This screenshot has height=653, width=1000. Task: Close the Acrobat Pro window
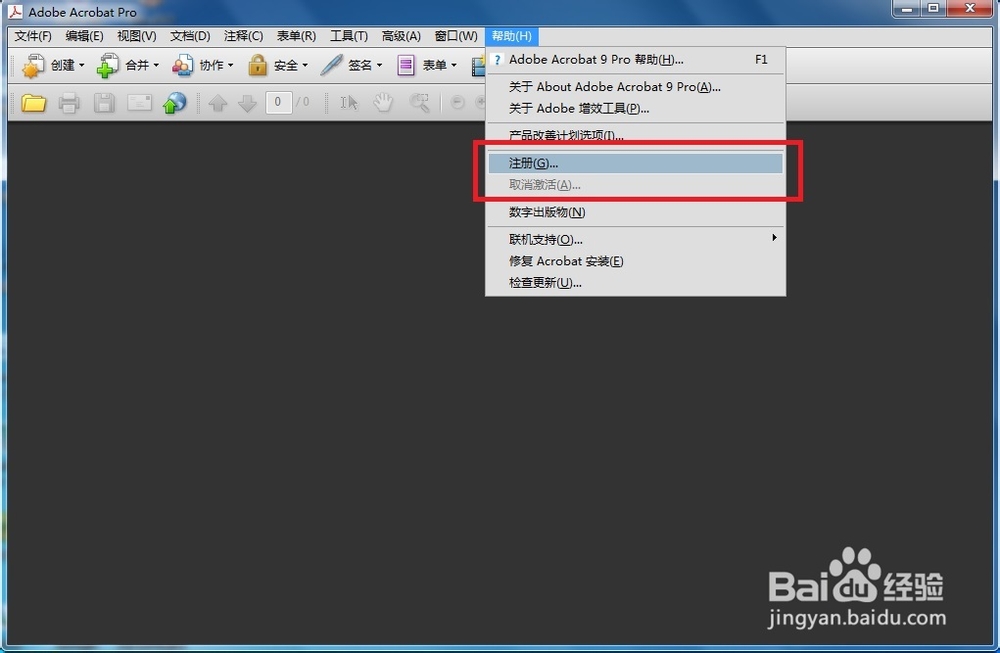(970, 8)
